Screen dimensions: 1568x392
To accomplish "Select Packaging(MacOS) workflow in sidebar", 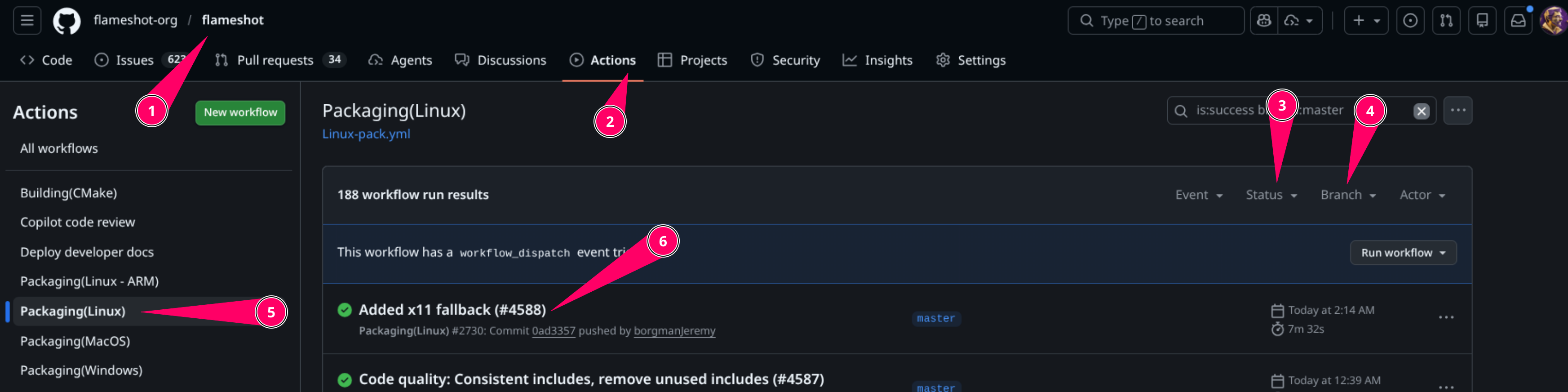I will 75,341.
